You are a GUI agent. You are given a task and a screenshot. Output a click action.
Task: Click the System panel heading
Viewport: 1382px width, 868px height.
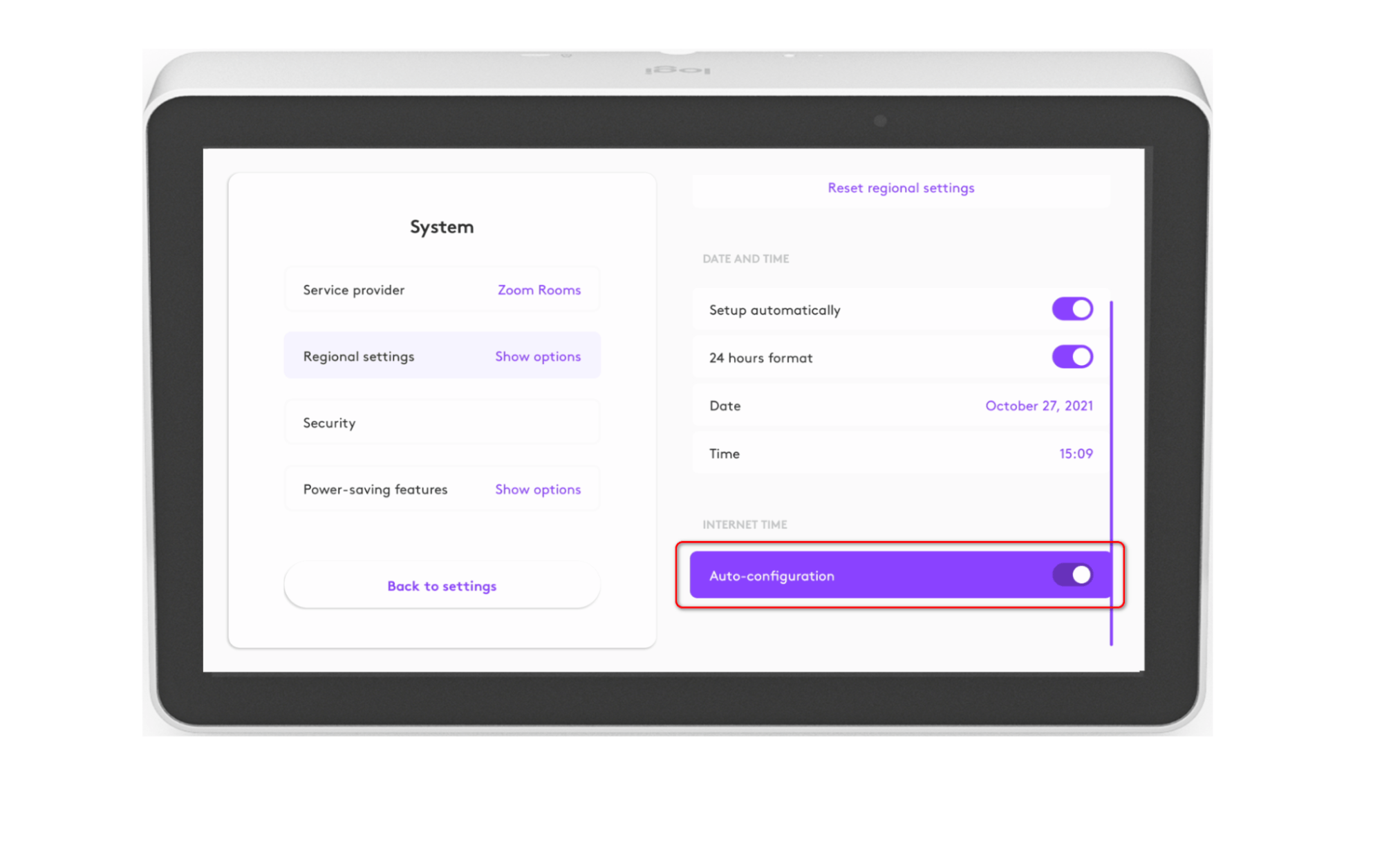click(x=441, y=227)
